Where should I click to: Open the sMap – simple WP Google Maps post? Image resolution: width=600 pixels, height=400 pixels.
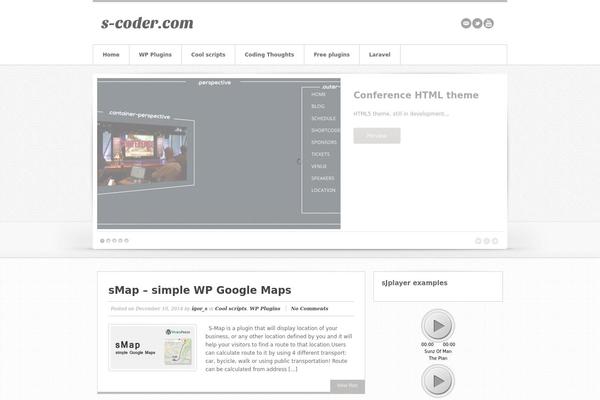tap(200, 290)
